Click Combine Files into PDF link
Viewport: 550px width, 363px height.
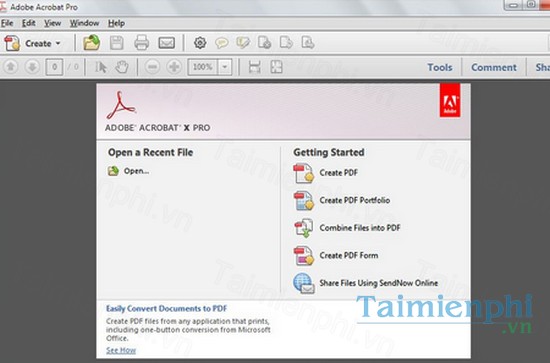pos(360,228)
